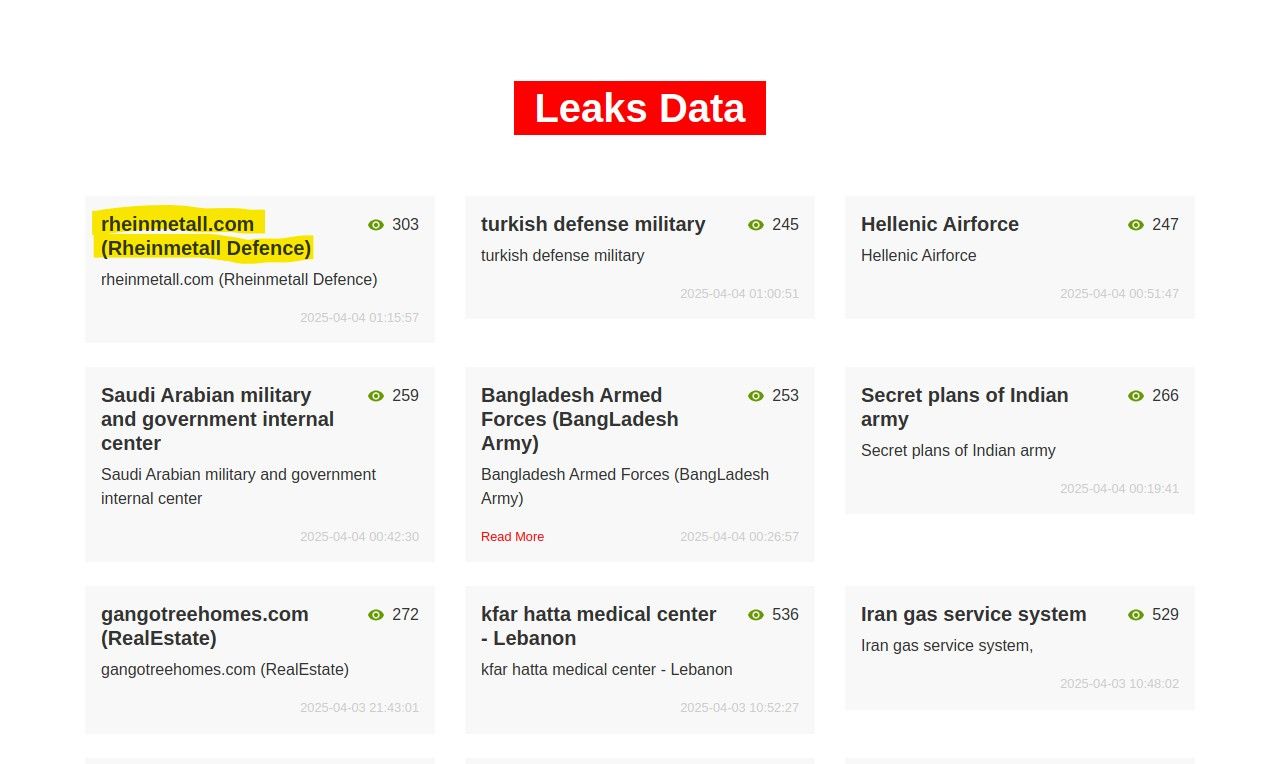Image resolution: width=1280 pixels, height=764 pixels.
Task: Click the eye icon beside 245 views
Action: (756, 225)
